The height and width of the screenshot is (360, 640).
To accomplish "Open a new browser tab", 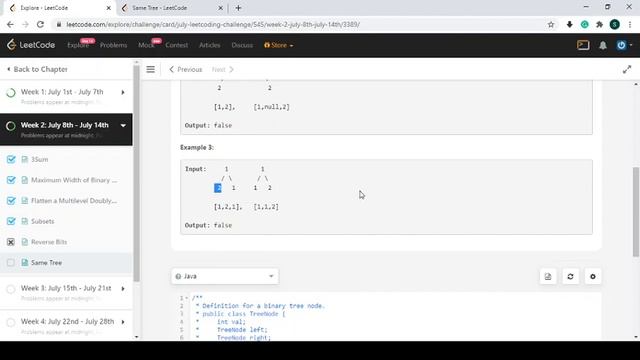I will [238, 8].
